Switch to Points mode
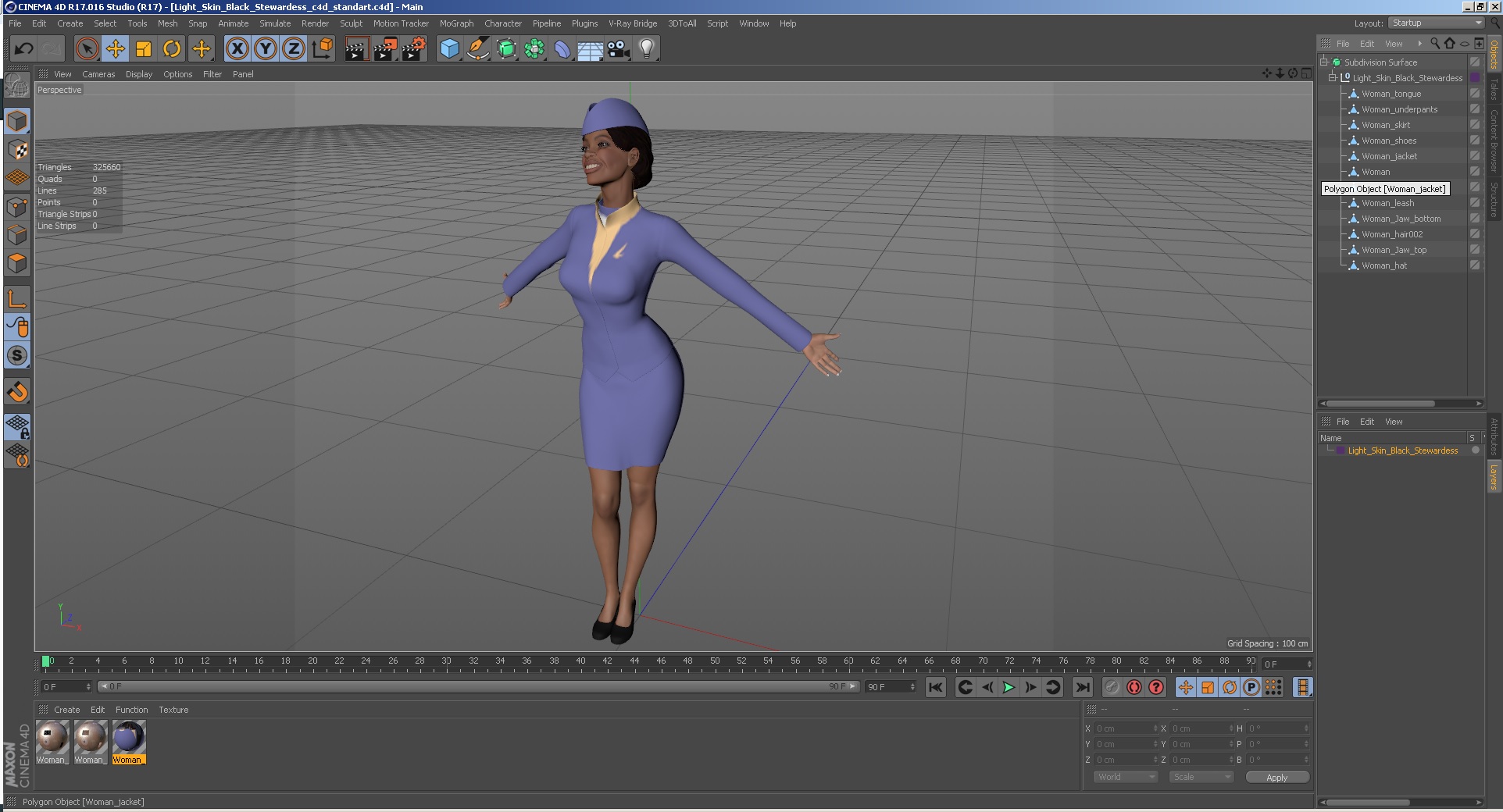The height and width of the screenshot is (812, 1503). (x=17, y=207)
